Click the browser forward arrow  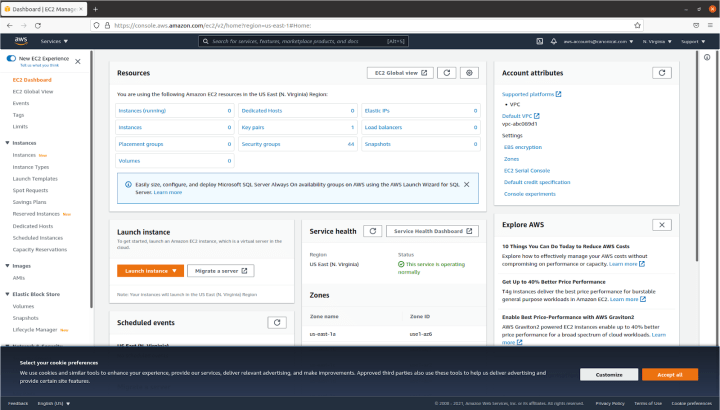point(24,26)
